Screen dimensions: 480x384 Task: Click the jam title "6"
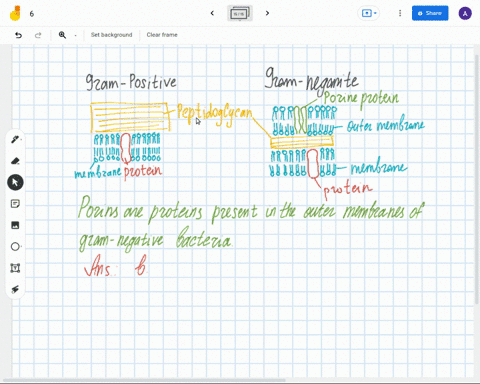tap(32, 14)
